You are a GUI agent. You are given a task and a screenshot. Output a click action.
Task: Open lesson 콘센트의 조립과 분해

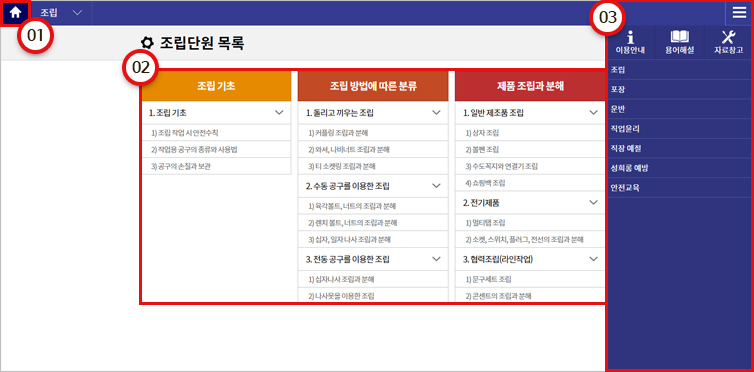click(x=530, y=295)
